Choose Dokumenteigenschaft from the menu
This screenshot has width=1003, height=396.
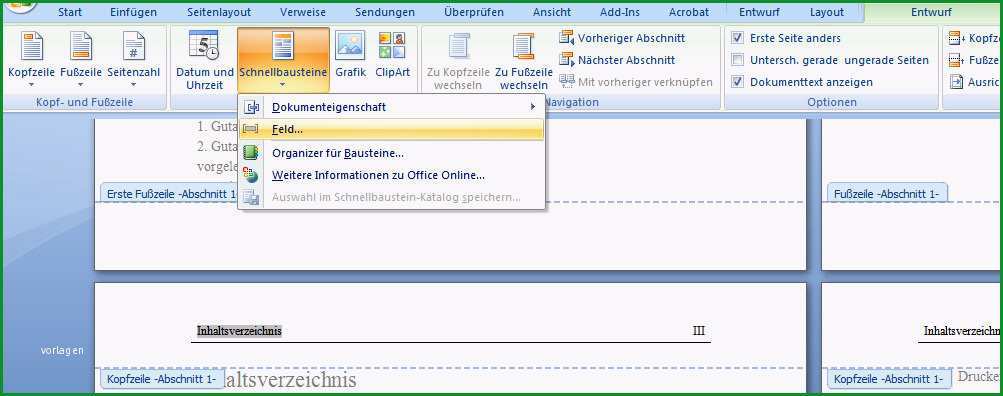coord(391,107)
